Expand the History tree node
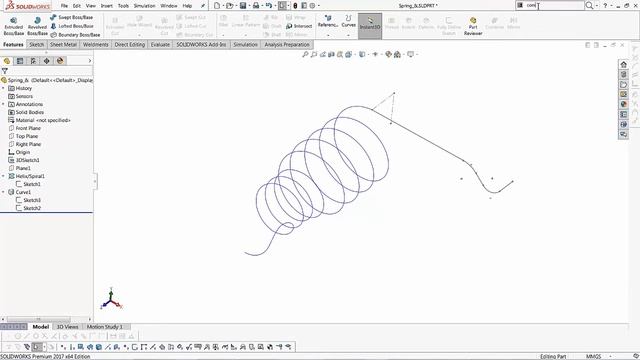 coord(3,88)
